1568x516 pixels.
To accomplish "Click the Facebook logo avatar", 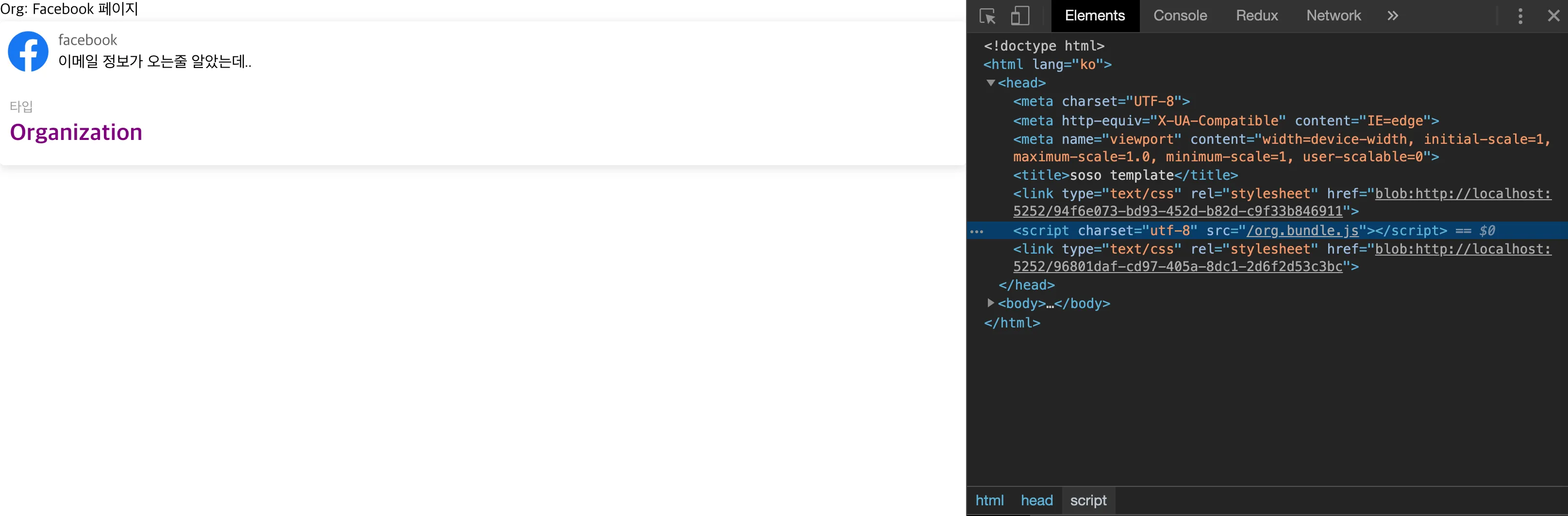I will (x=28, y=52).
